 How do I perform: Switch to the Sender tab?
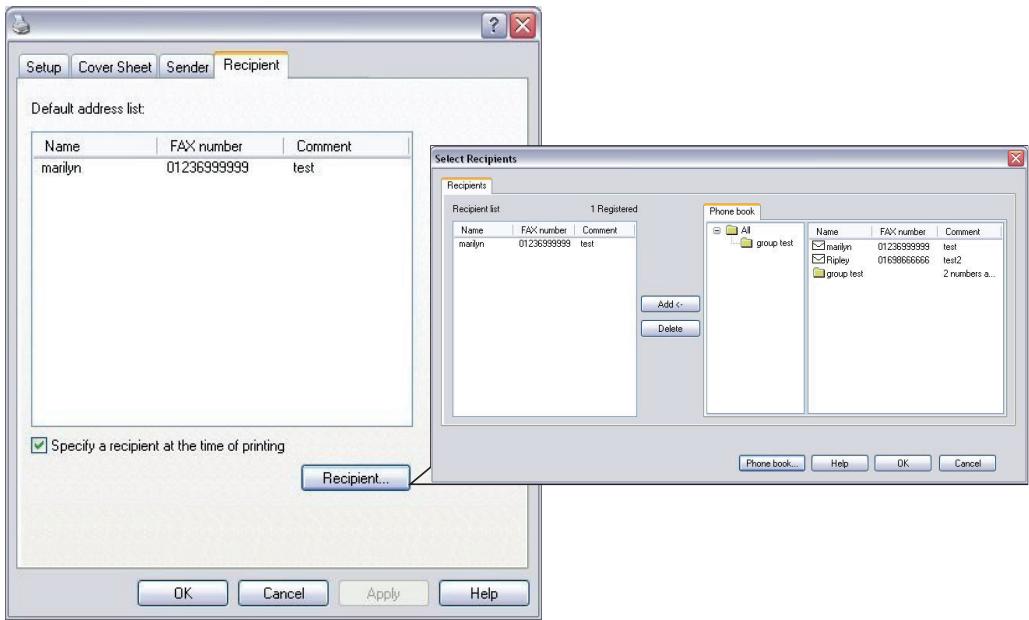click(187, 67)
